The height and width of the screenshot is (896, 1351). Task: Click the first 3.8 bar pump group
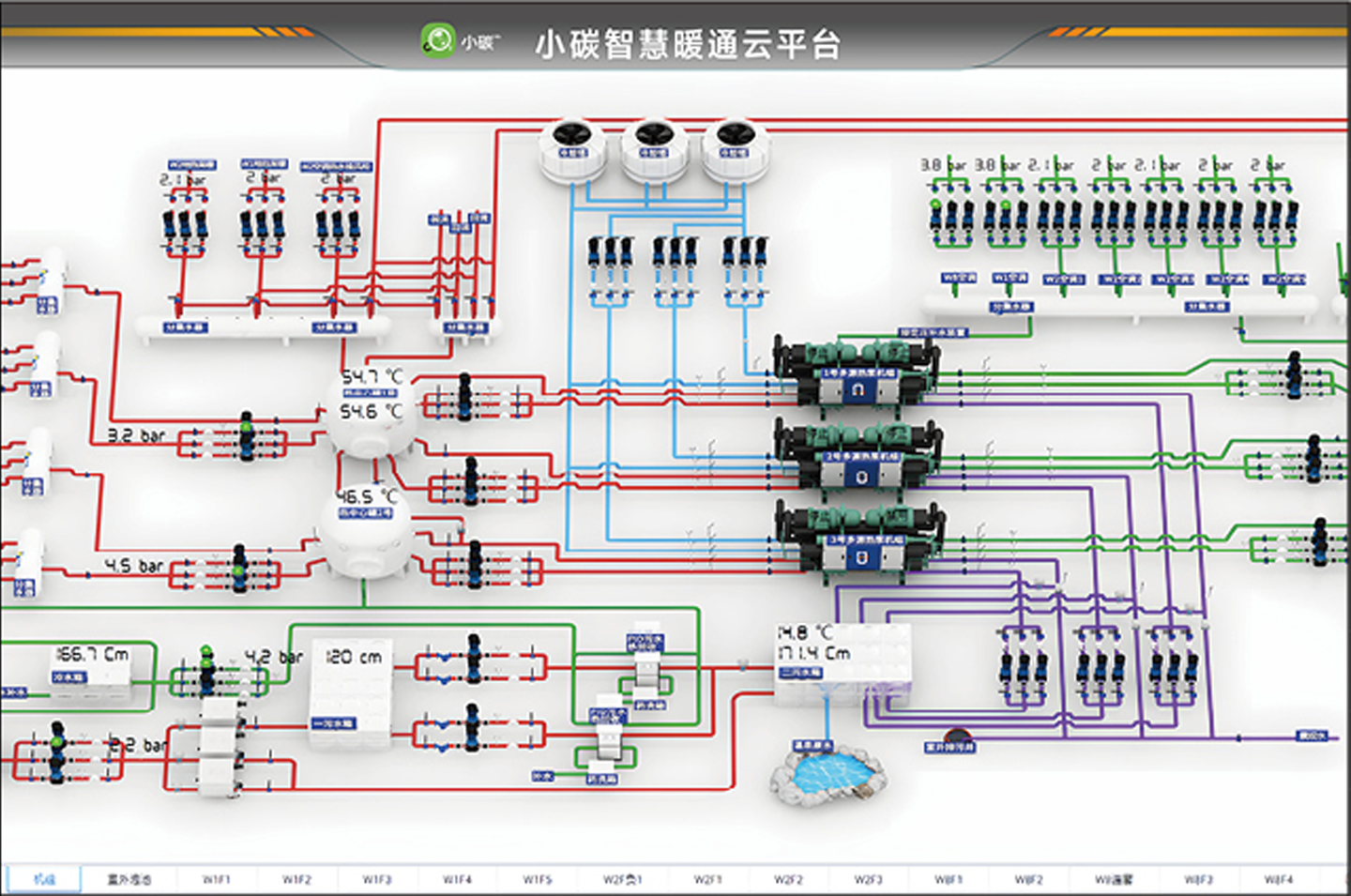pyautogui.click(x=949, y=219)
